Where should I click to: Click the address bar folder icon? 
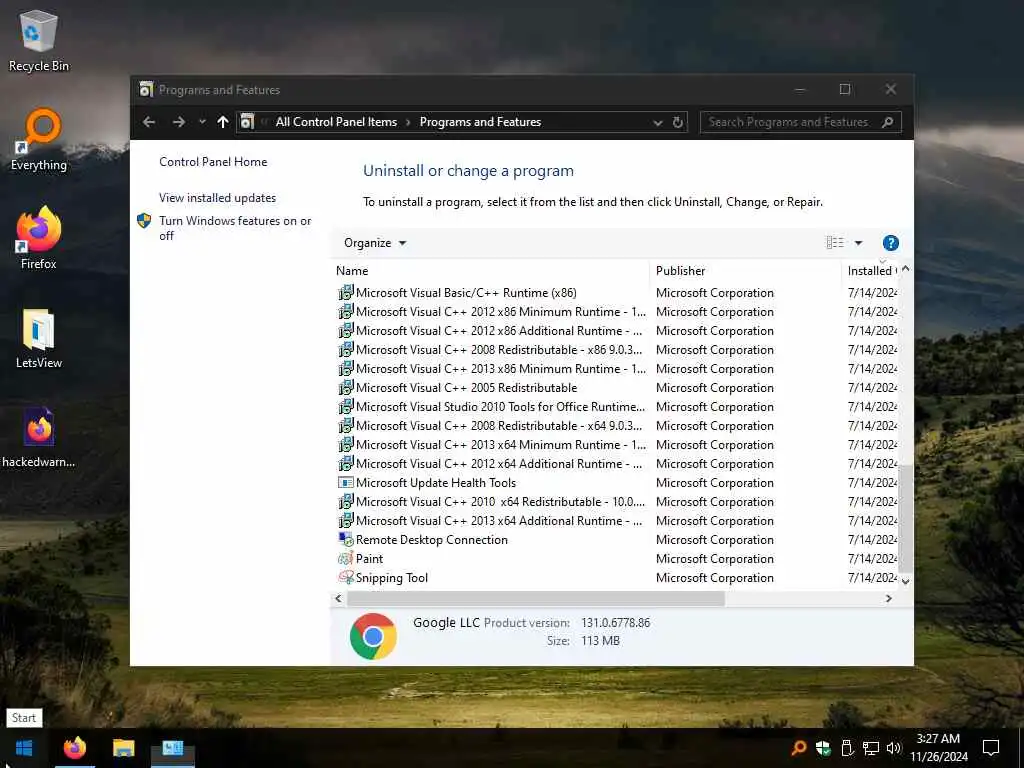point(247,122)
